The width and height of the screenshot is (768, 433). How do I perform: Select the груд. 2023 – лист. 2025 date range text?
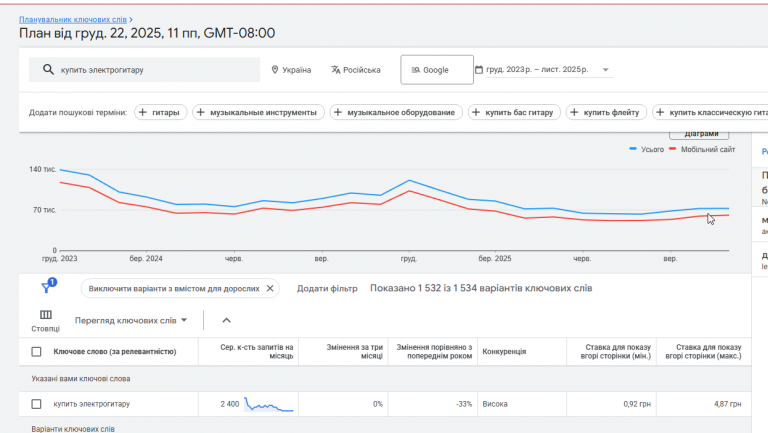pyautogui.click(x=537, y=70)
